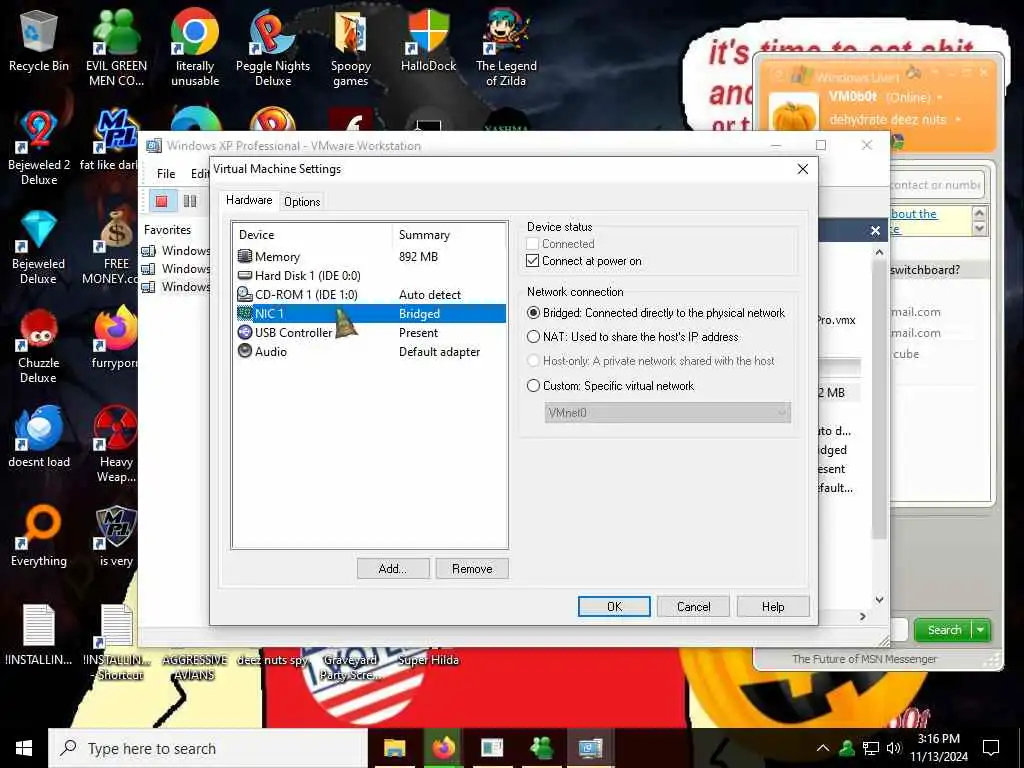
Task: Open the File menu in VMware
Action: pyautogui.click(x=166, y=173)
